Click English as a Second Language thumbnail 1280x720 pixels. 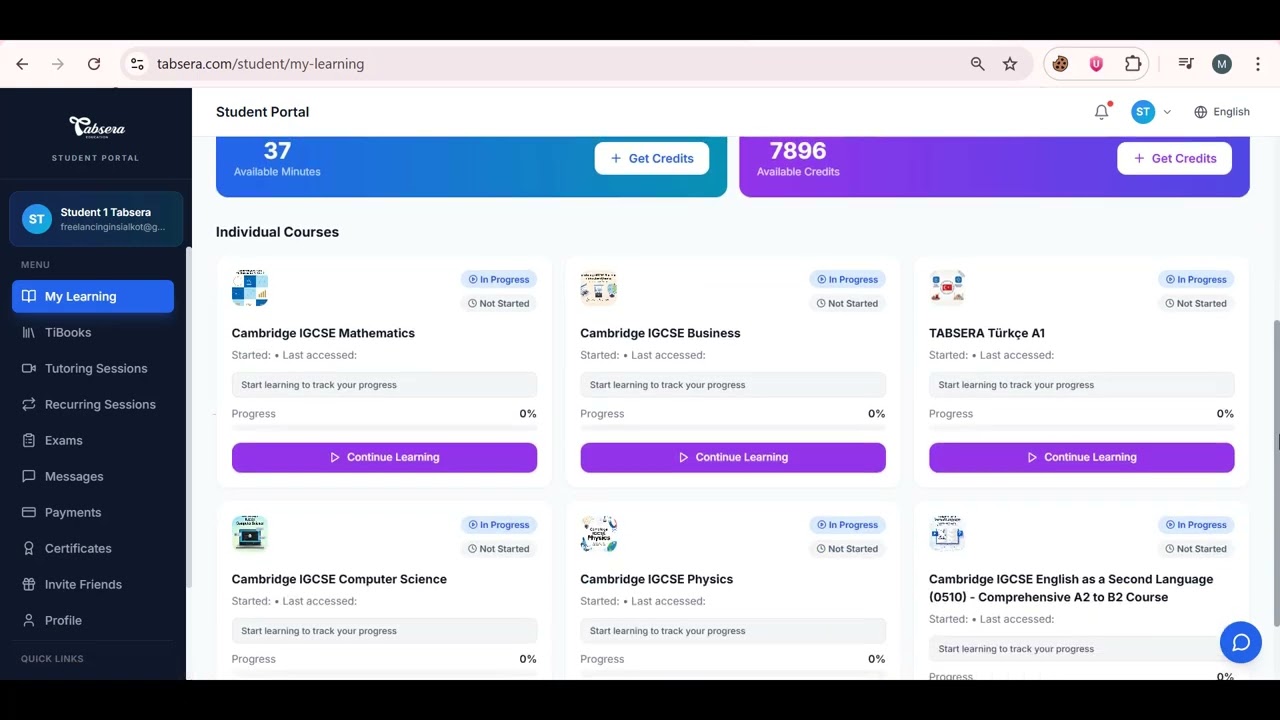(x=947, y=534)
